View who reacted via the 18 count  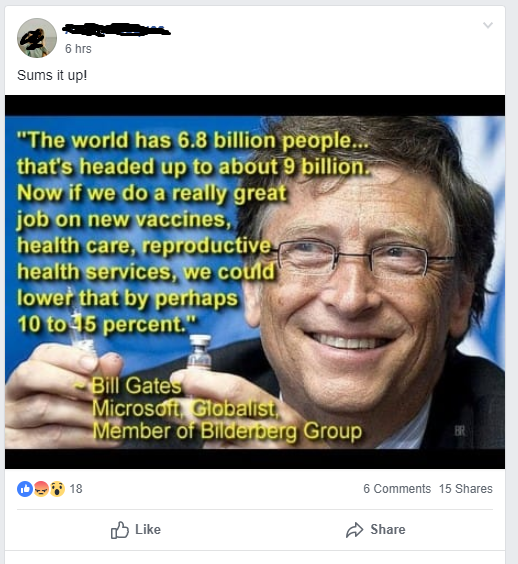point(76,489)
